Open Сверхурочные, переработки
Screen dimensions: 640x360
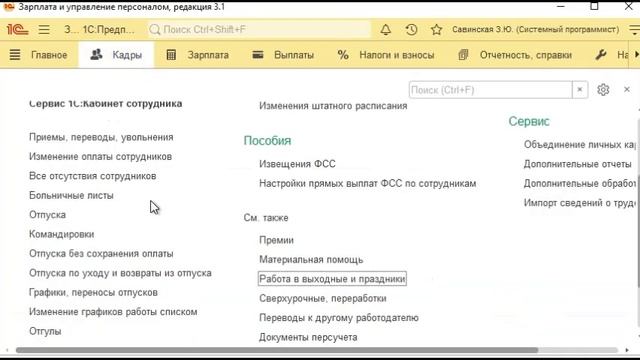[323, 298]
